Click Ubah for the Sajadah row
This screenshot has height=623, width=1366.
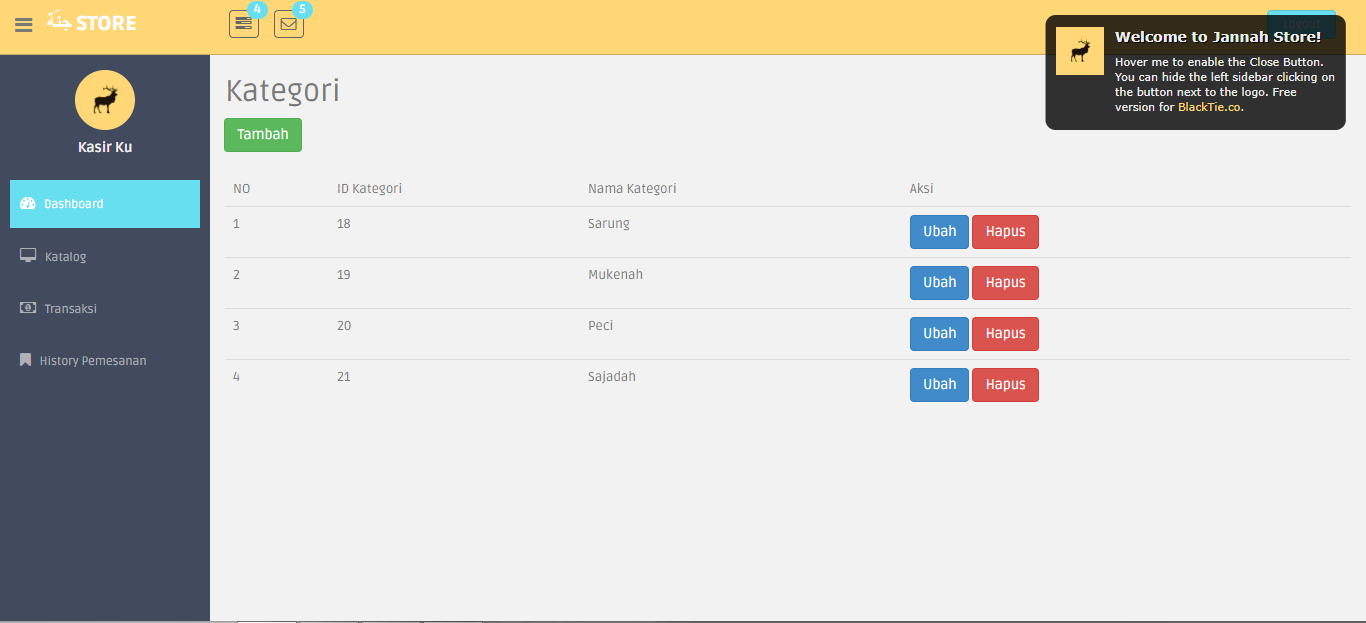tap(938, 384)
